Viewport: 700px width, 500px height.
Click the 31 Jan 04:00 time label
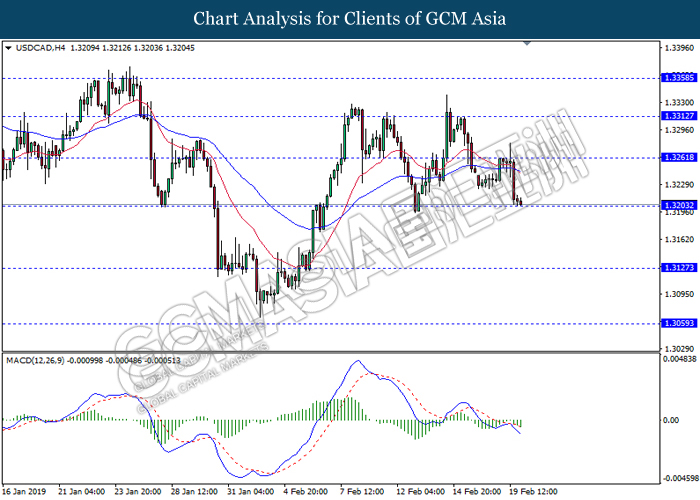251,492
